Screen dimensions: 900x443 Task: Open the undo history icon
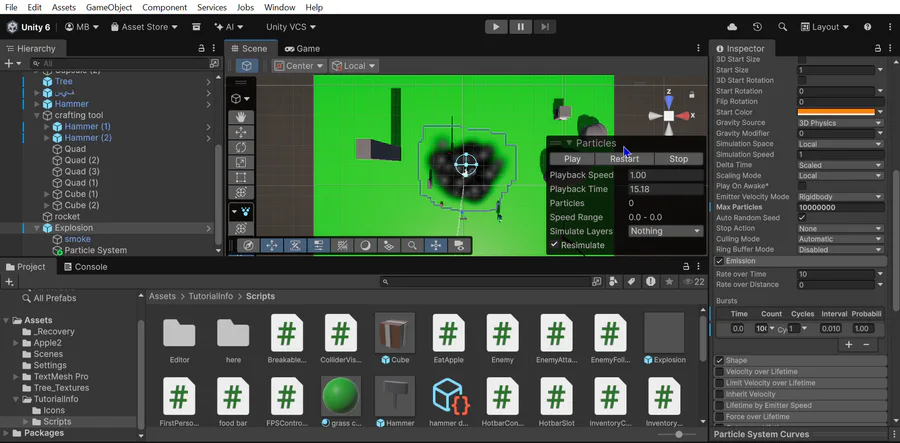point(757,27)
